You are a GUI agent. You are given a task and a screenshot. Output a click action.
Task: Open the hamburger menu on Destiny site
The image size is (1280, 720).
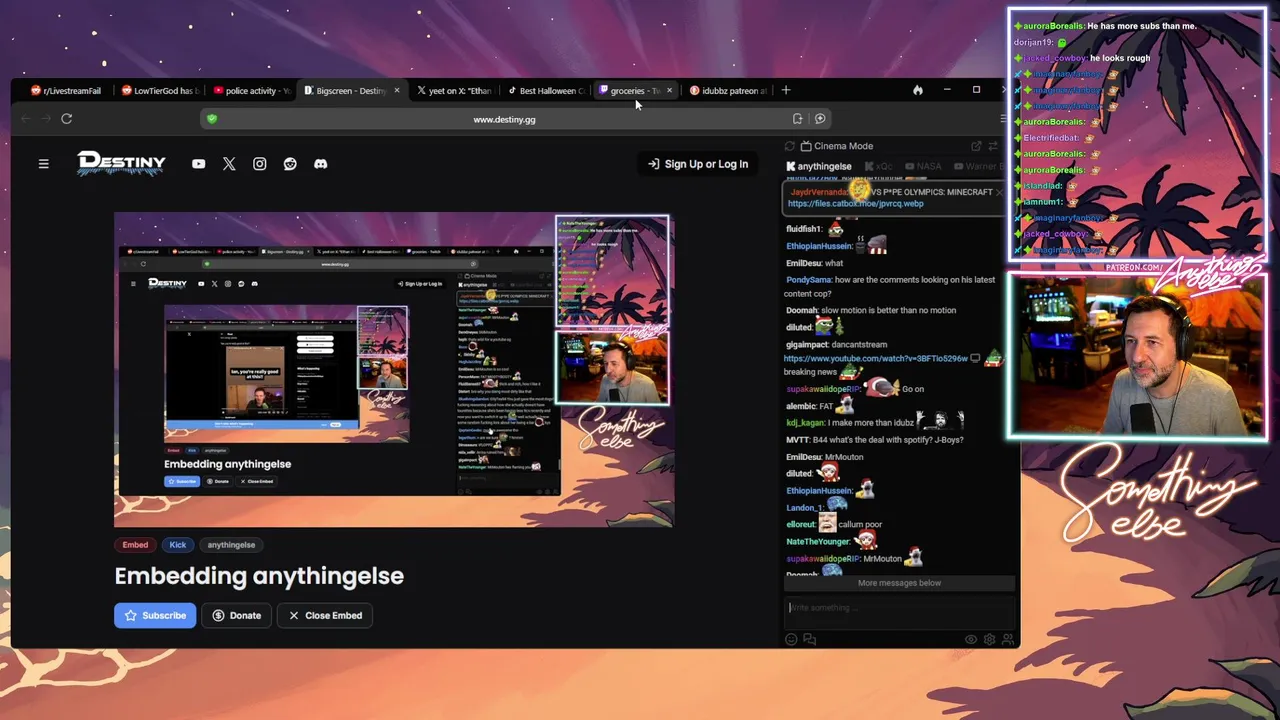pyautogui.click(x=43, y=164)
